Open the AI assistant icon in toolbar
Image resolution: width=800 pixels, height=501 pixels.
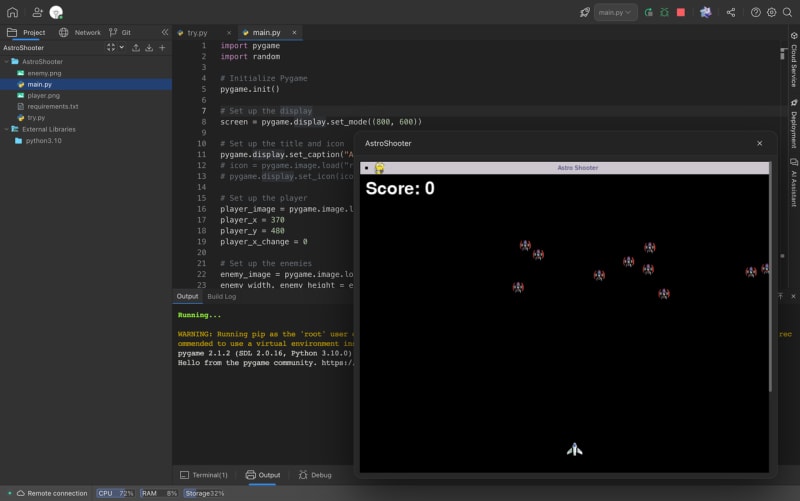pos(706,12)
